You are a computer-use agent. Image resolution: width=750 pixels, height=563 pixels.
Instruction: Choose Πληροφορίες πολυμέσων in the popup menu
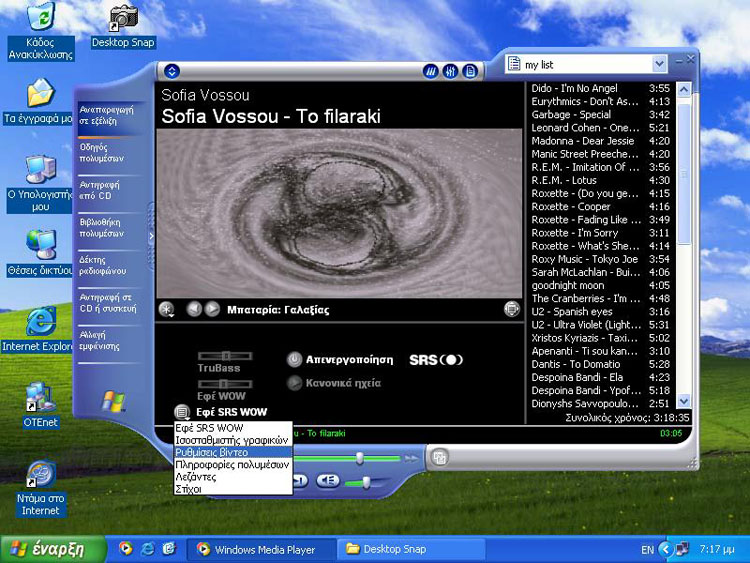[233, 464]
